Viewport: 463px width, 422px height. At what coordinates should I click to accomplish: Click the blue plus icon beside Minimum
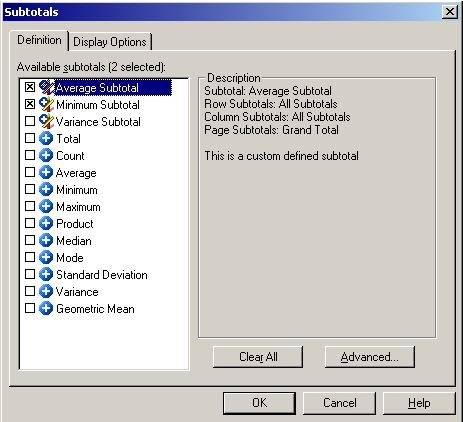tap(46, 189)
